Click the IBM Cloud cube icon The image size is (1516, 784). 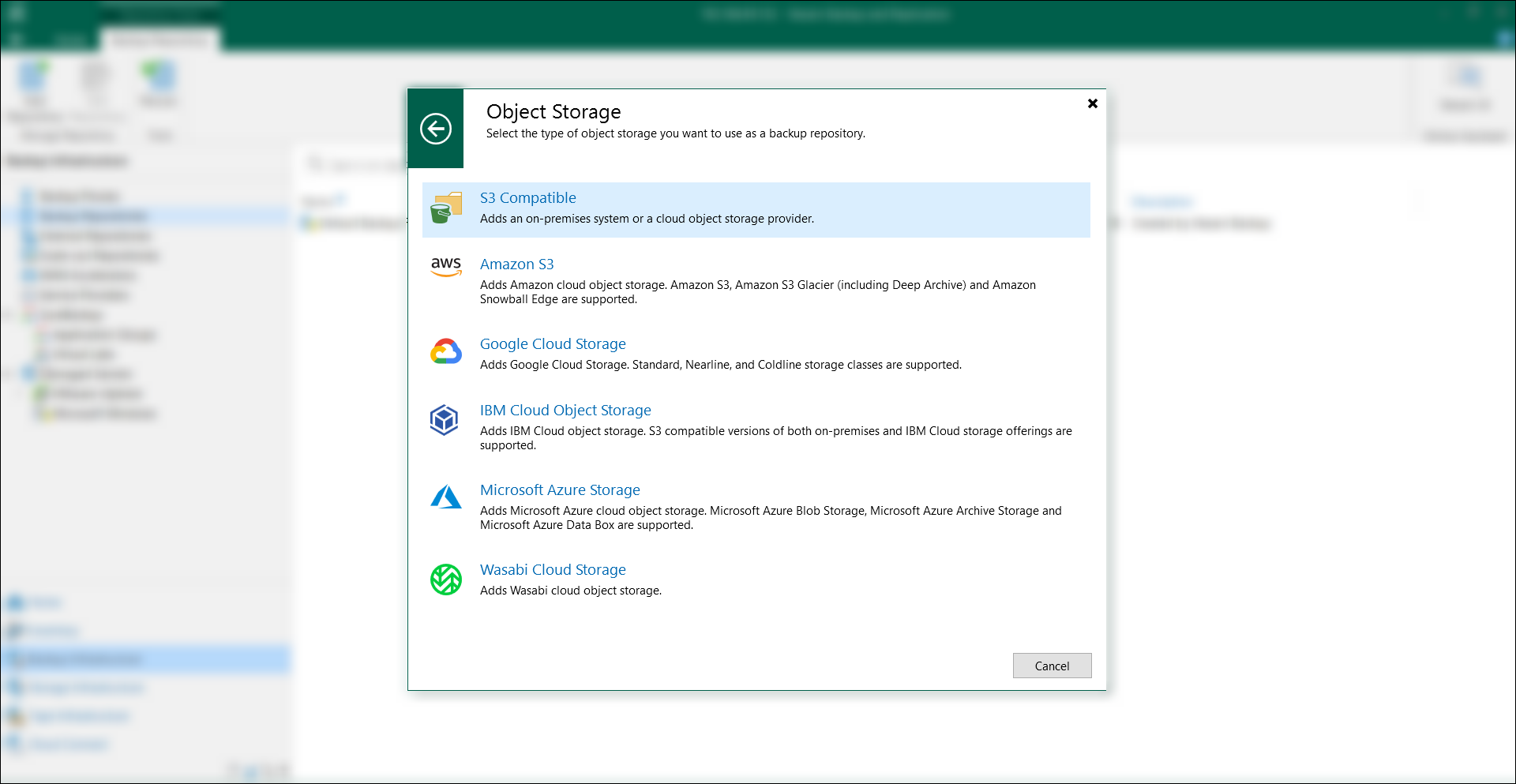445,420
